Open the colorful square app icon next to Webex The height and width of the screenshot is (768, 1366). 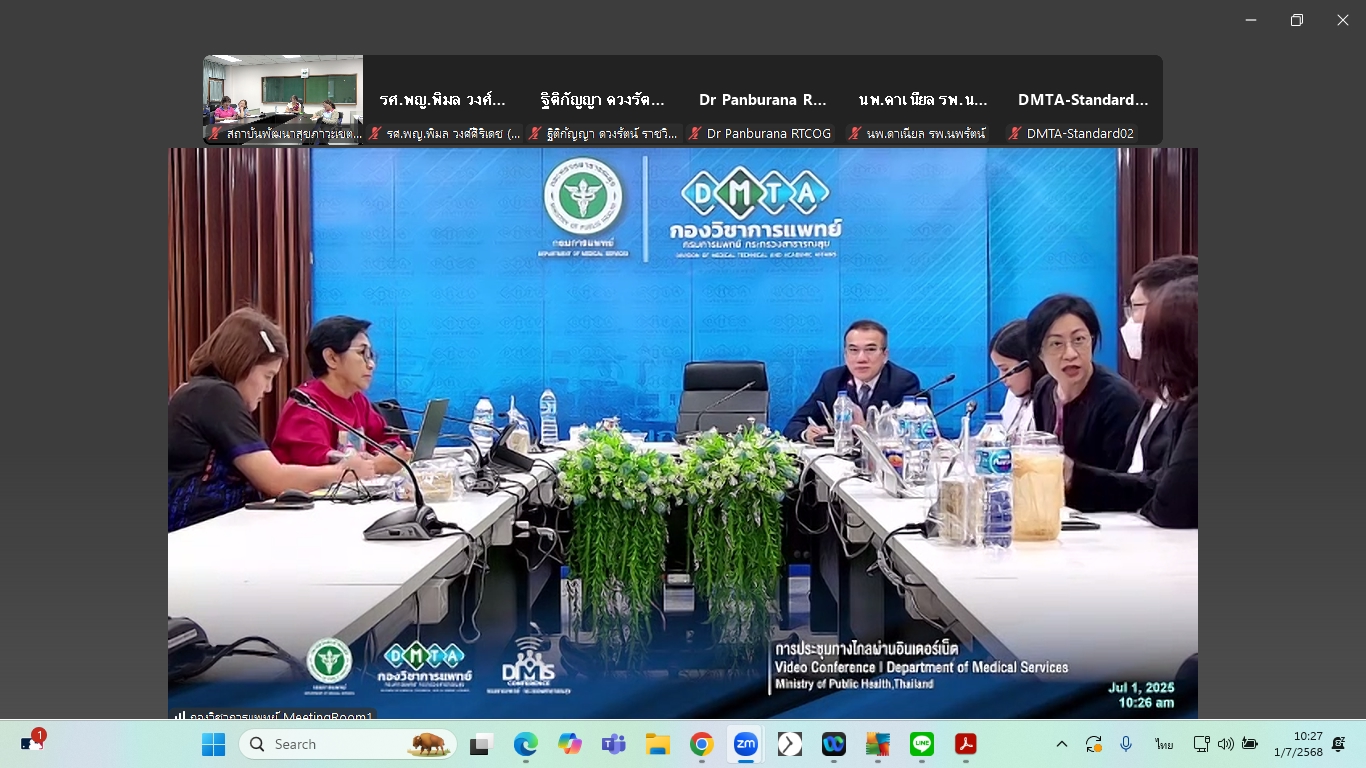coord(877,744)
